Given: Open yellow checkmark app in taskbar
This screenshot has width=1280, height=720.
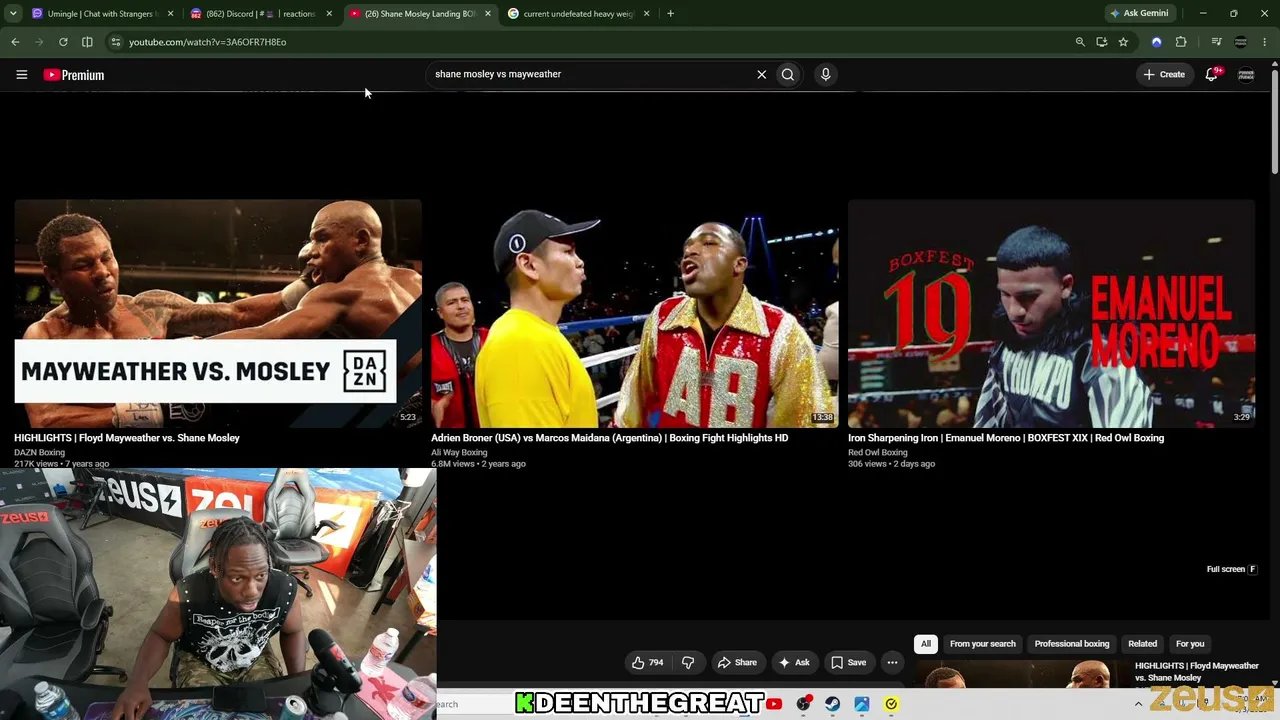Looking at the screenshot, I should pos(891,704).
